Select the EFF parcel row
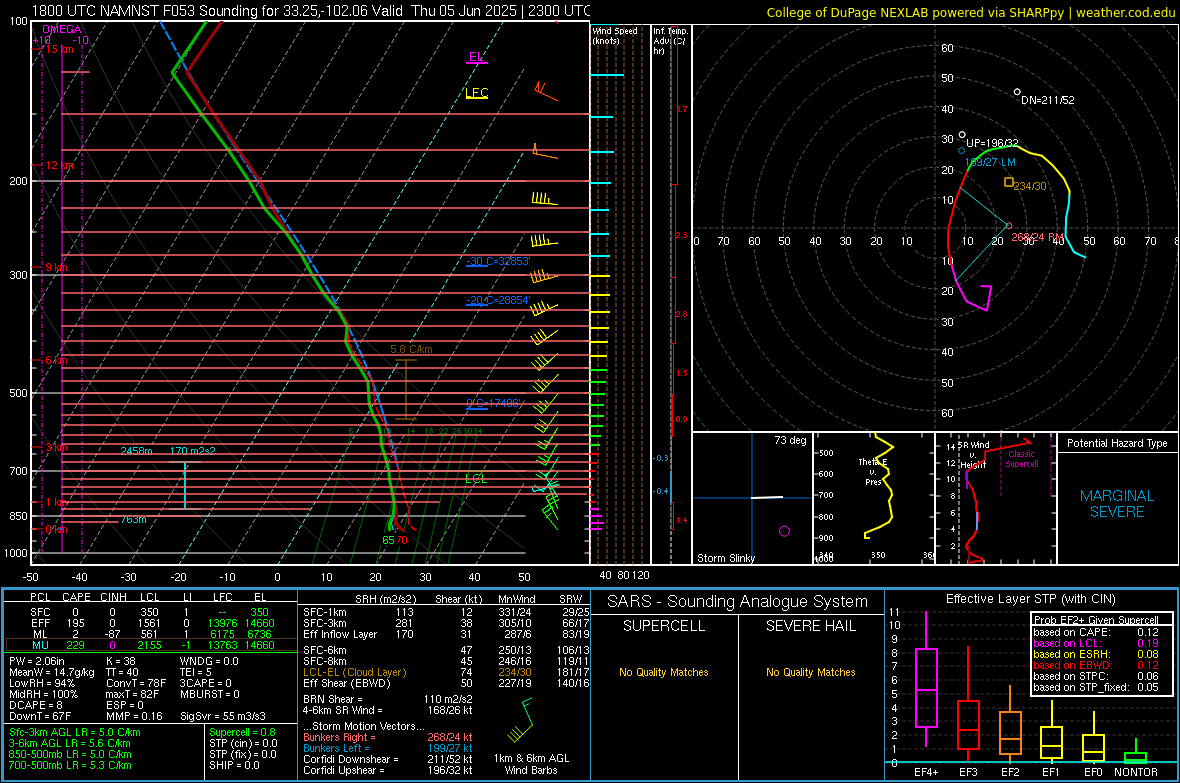This screenshot has height=783, width=1180. point(151,623)
